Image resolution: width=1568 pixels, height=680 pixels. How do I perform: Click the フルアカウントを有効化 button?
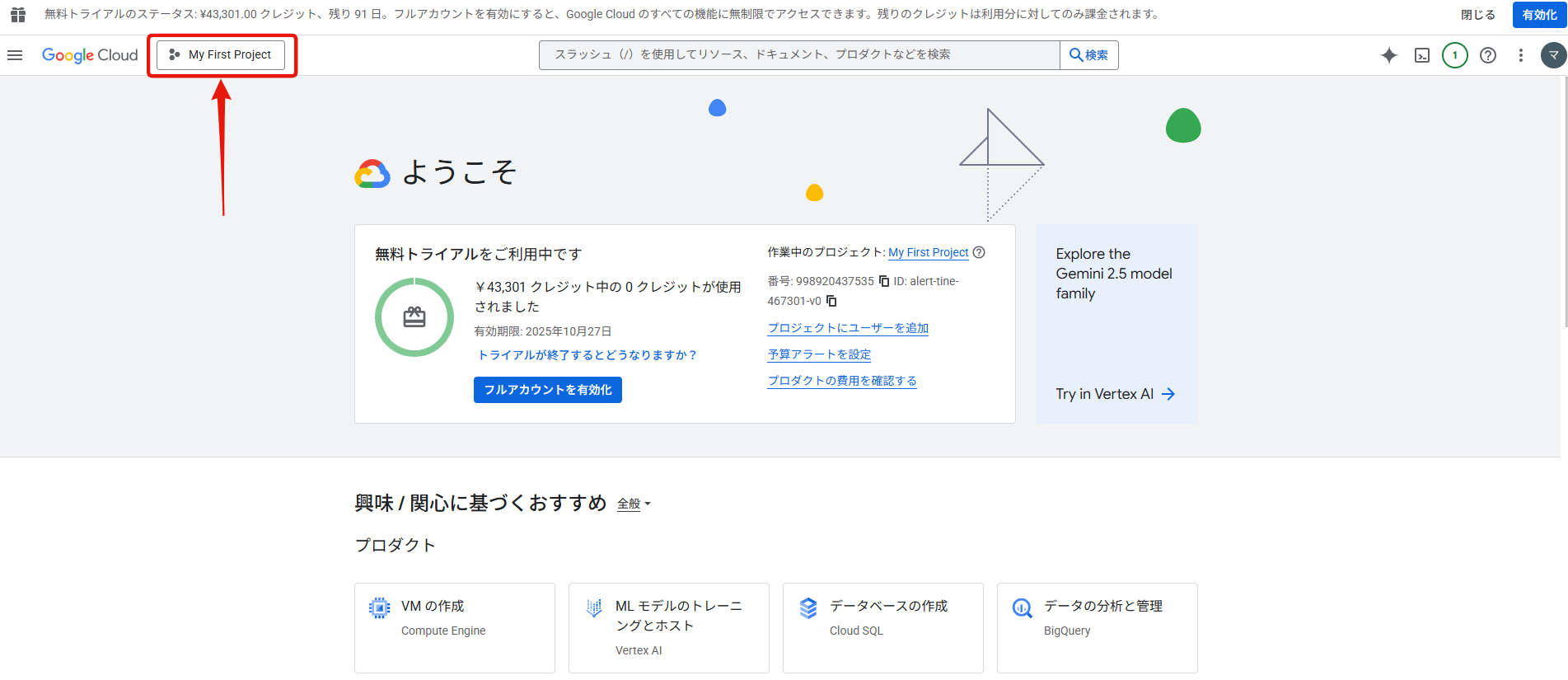pyautogui.click(x=548, y=390)
